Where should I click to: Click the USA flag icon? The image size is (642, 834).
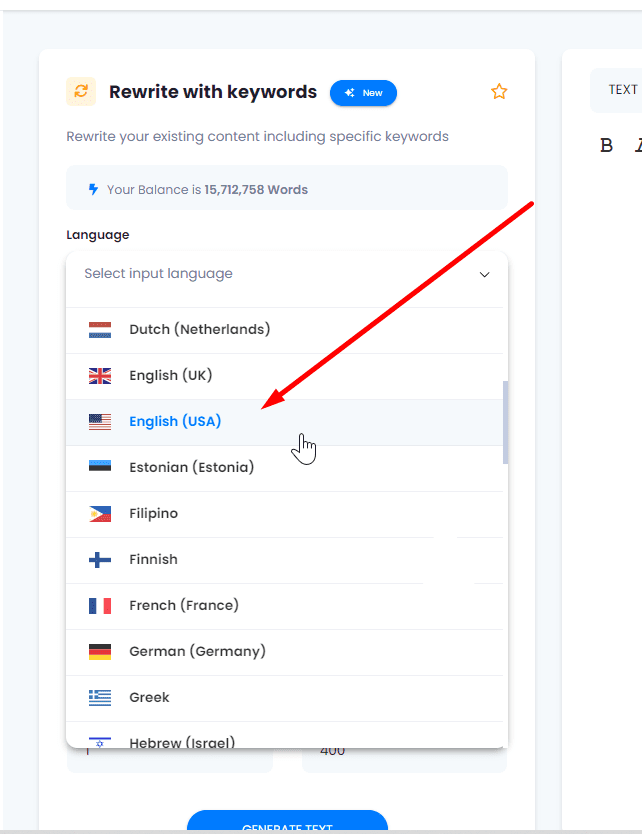pyautogui.click(x=100, y=422)
